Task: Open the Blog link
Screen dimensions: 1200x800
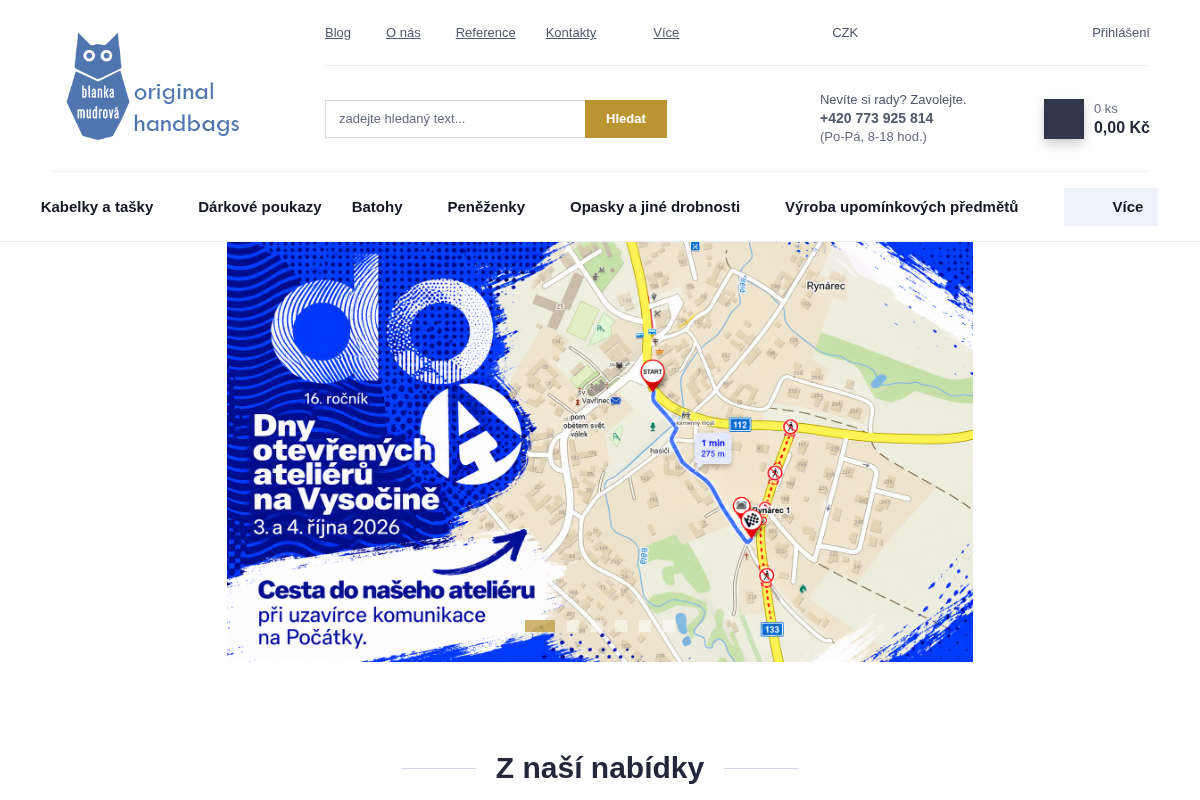Action: [x=338, y=33]
